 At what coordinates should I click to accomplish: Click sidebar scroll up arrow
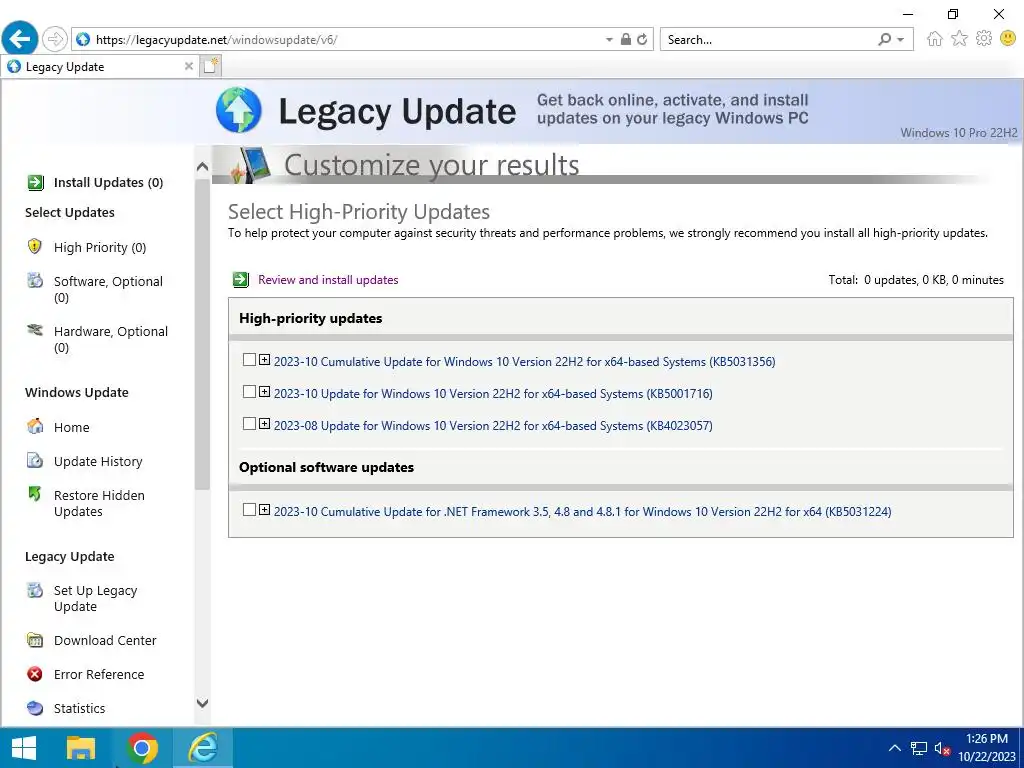click(x=202, y=167)
